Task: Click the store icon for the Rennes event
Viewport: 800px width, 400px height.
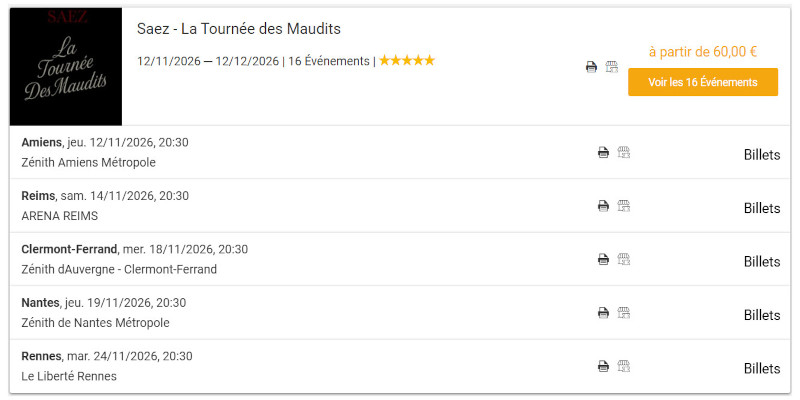Action: (x=624, y=366)
